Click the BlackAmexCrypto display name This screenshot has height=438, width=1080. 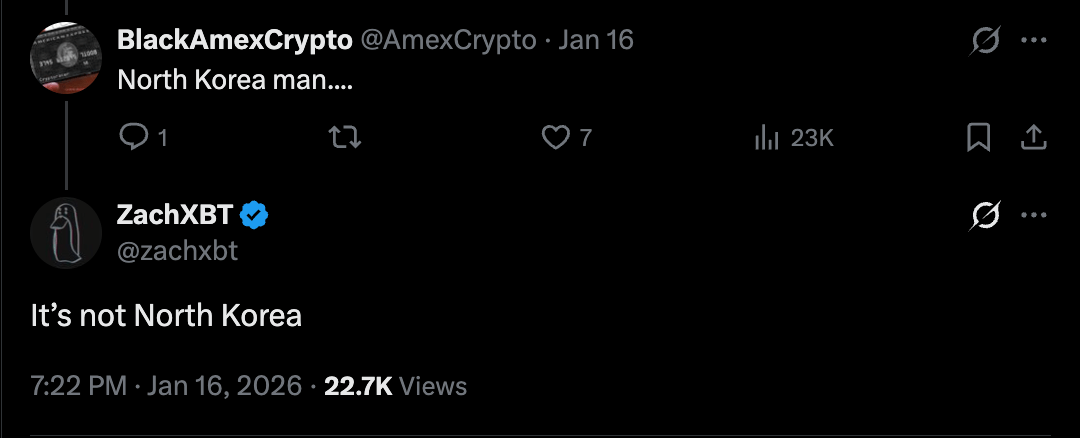coord(234,40)
